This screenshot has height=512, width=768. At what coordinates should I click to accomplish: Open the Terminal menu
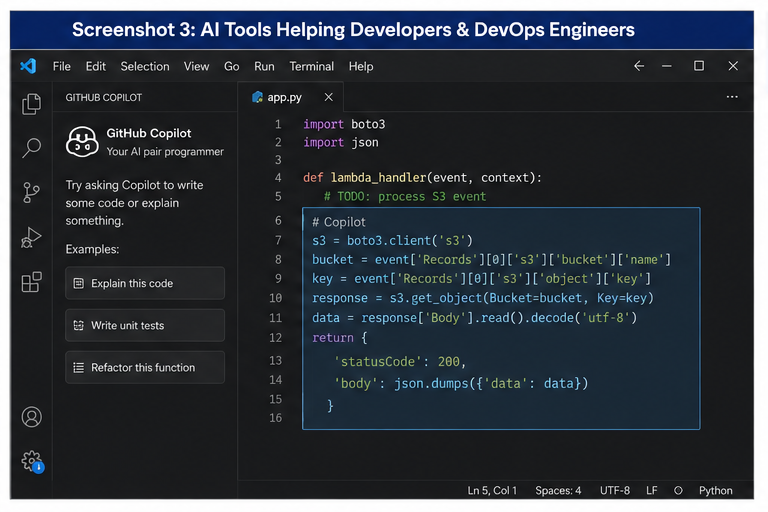tap(312, 66)
